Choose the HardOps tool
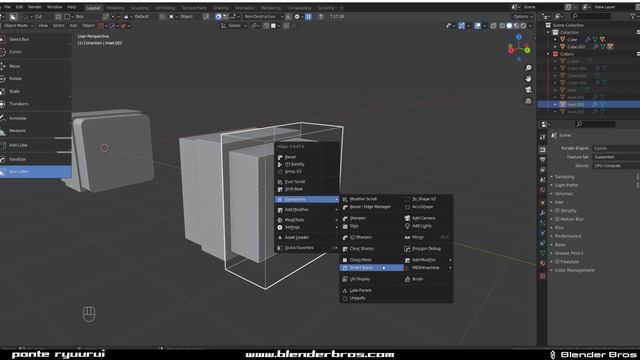 (x=35, y=159)
